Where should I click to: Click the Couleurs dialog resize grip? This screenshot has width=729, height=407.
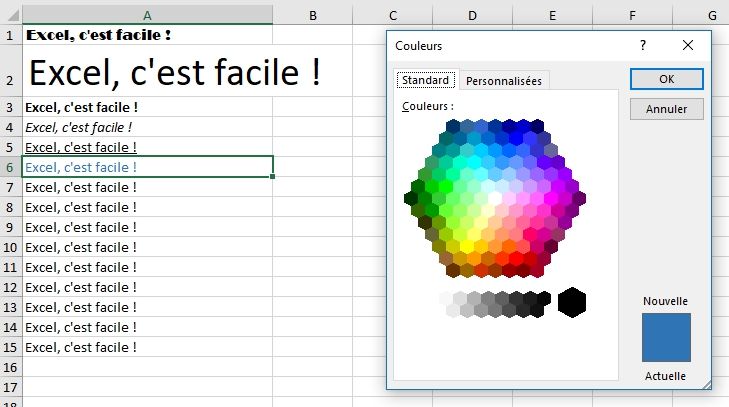pyautogui.click(x=707, y=384)
